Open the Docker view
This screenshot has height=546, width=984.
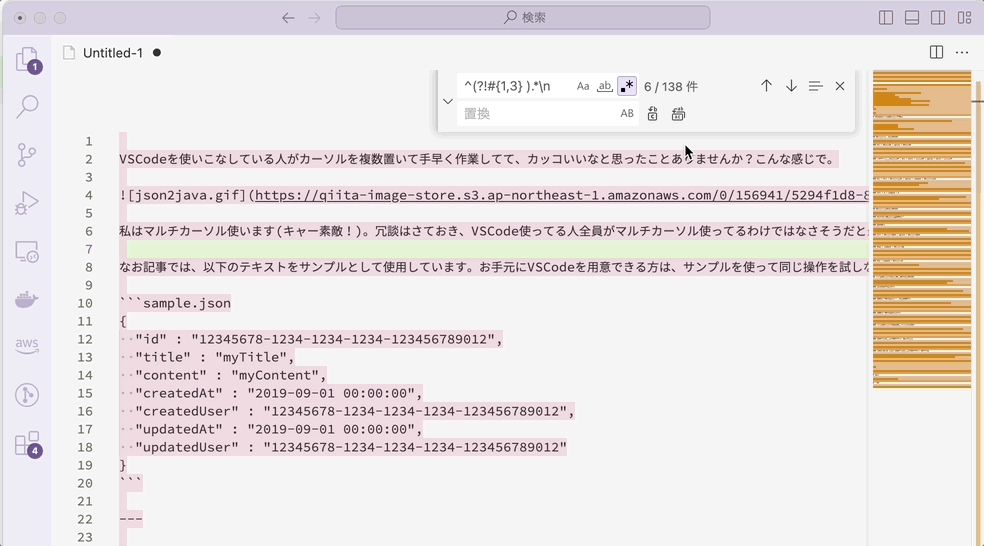(x=27, y=299)
